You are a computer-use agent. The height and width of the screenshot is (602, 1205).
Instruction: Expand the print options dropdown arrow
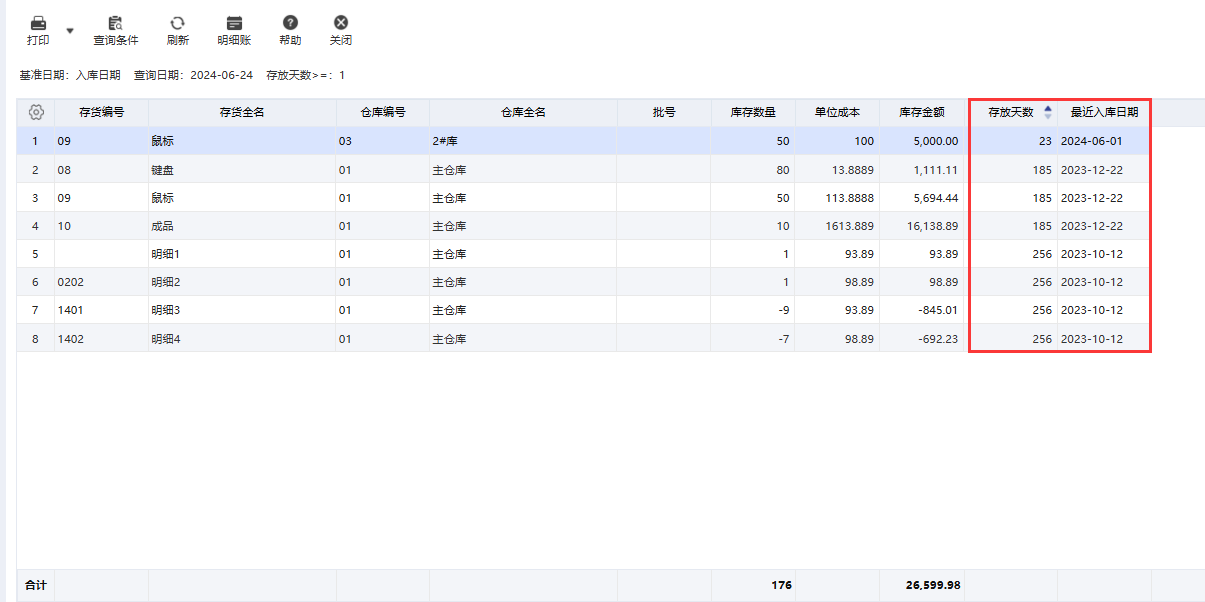point(70,31)
